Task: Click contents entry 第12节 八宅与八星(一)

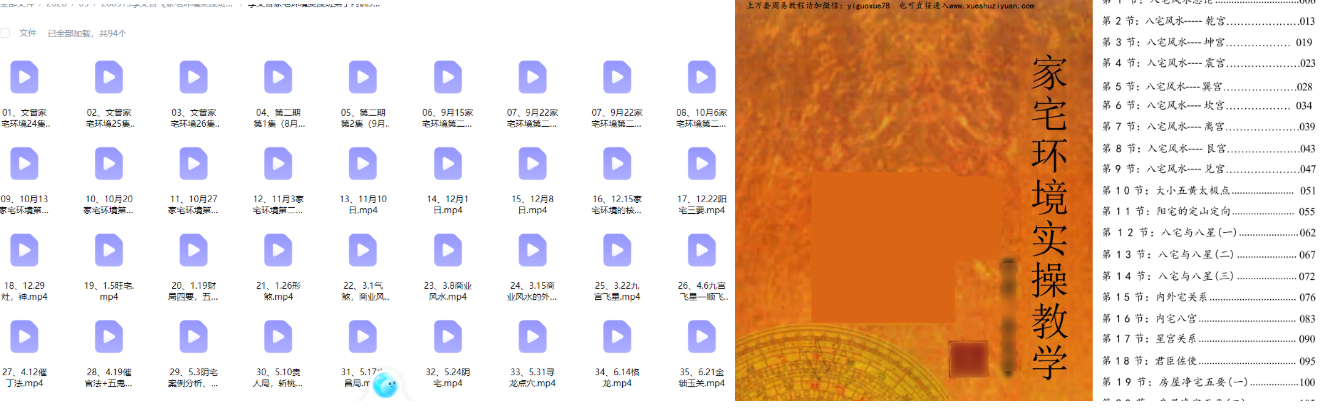Action: click(1209, 233)
